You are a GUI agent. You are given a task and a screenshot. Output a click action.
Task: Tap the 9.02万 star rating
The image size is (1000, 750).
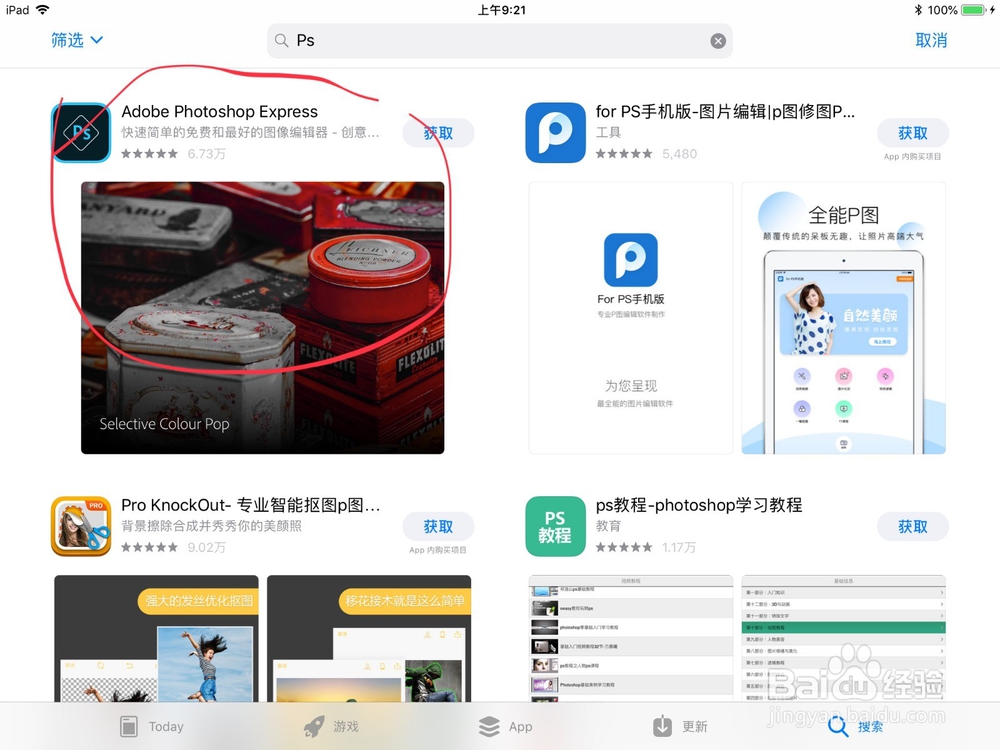(x=173, y=547)
